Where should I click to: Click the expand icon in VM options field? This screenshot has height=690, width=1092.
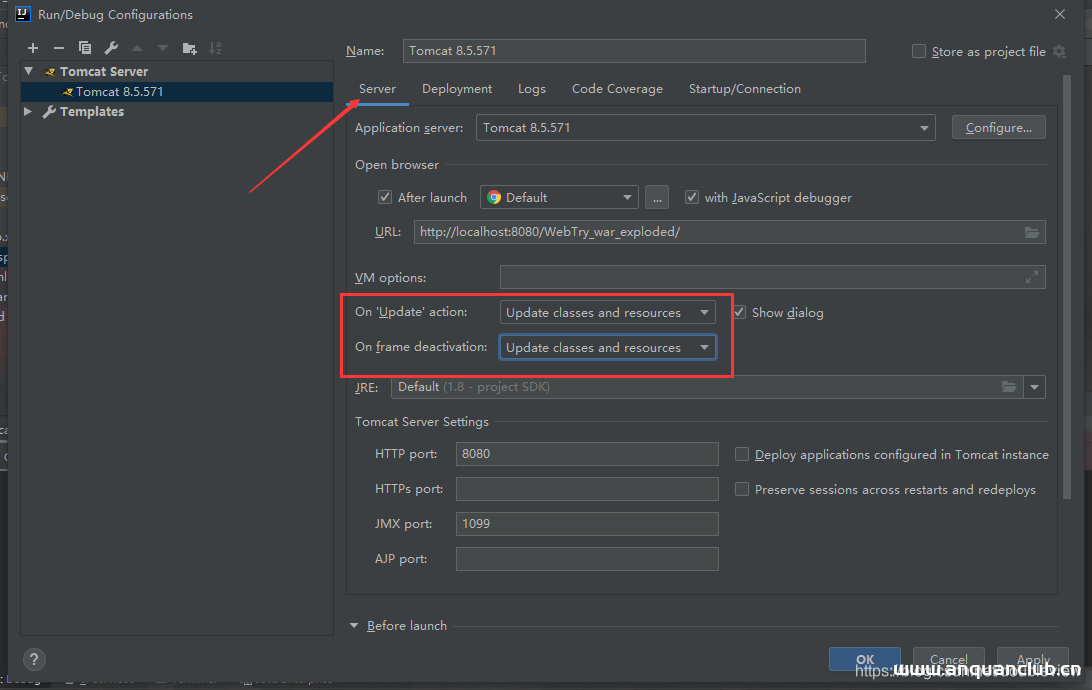click(x=1031, y=278)
